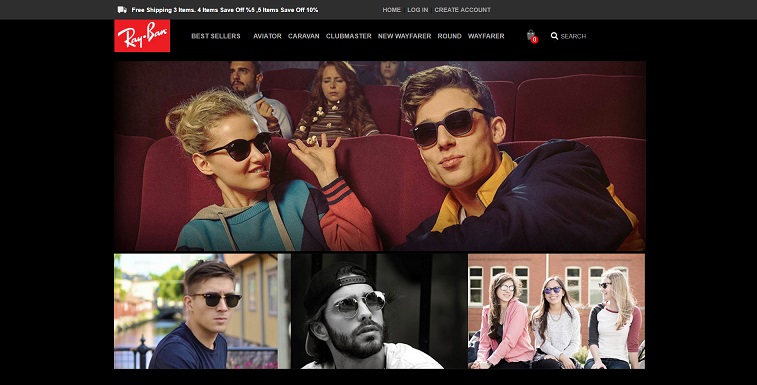Select the Caravan category

point(304,36)
